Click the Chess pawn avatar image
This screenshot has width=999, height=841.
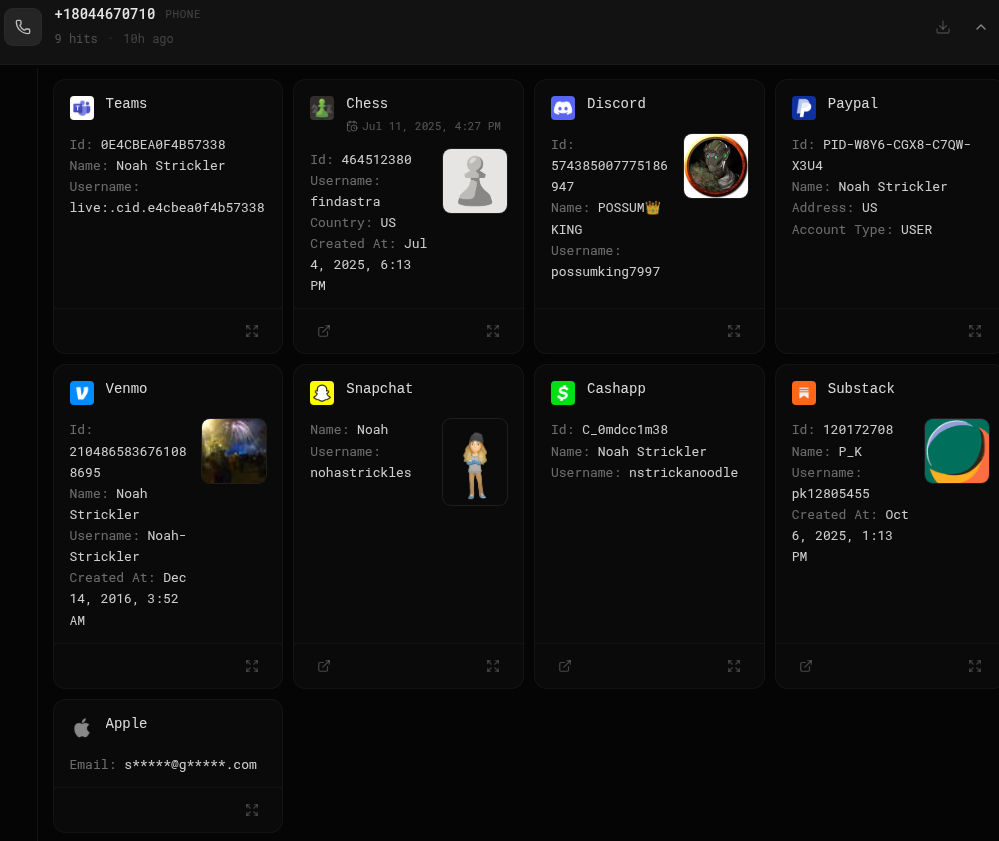tap(475, 181)
